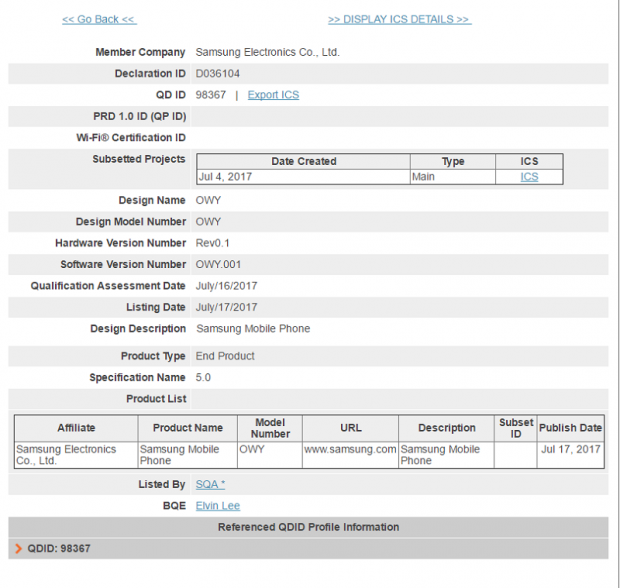Image resolution: width=620 pixels, height=588 pixels.
Task: Open the ICS link in the Jul 4, 2017 row
Action: click(529, 177)
